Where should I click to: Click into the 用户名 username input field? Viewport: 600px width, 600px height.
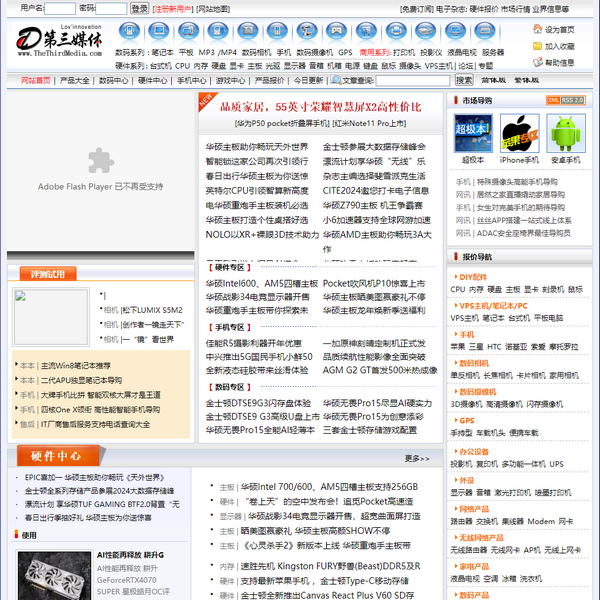point(60,8)
